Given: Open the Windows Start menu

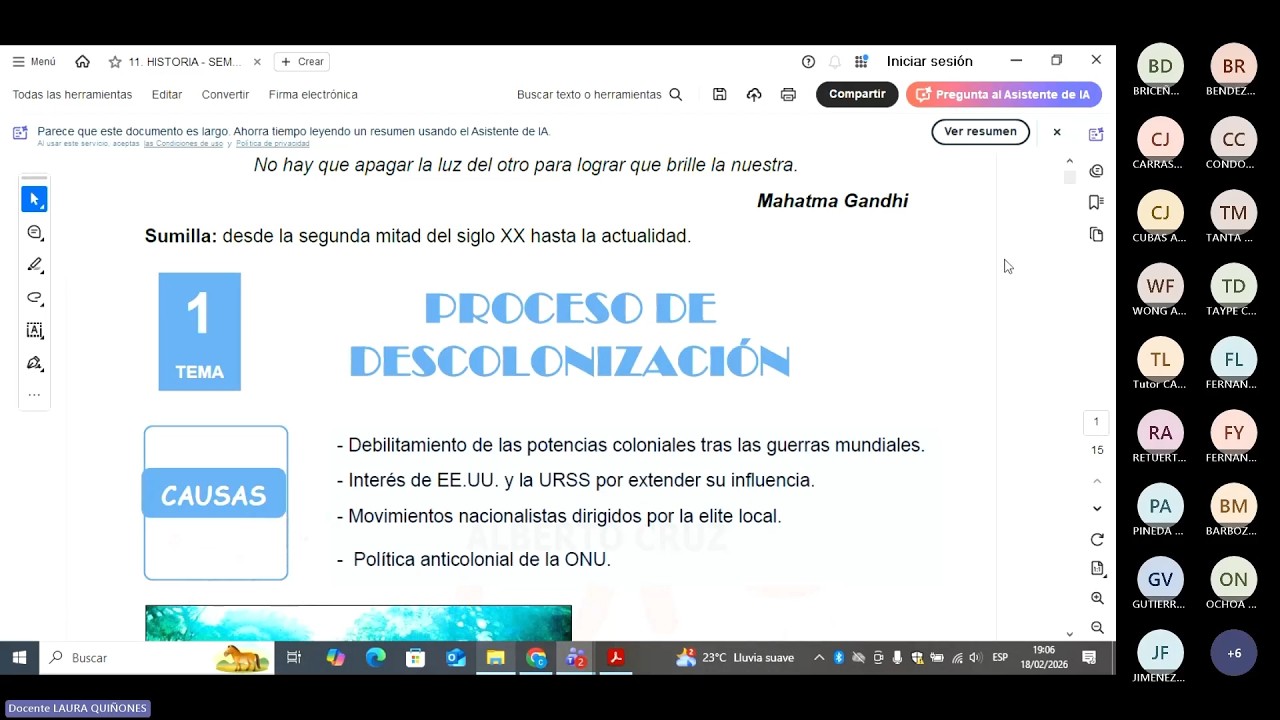Looking at the screenshot, I should 19,658.
